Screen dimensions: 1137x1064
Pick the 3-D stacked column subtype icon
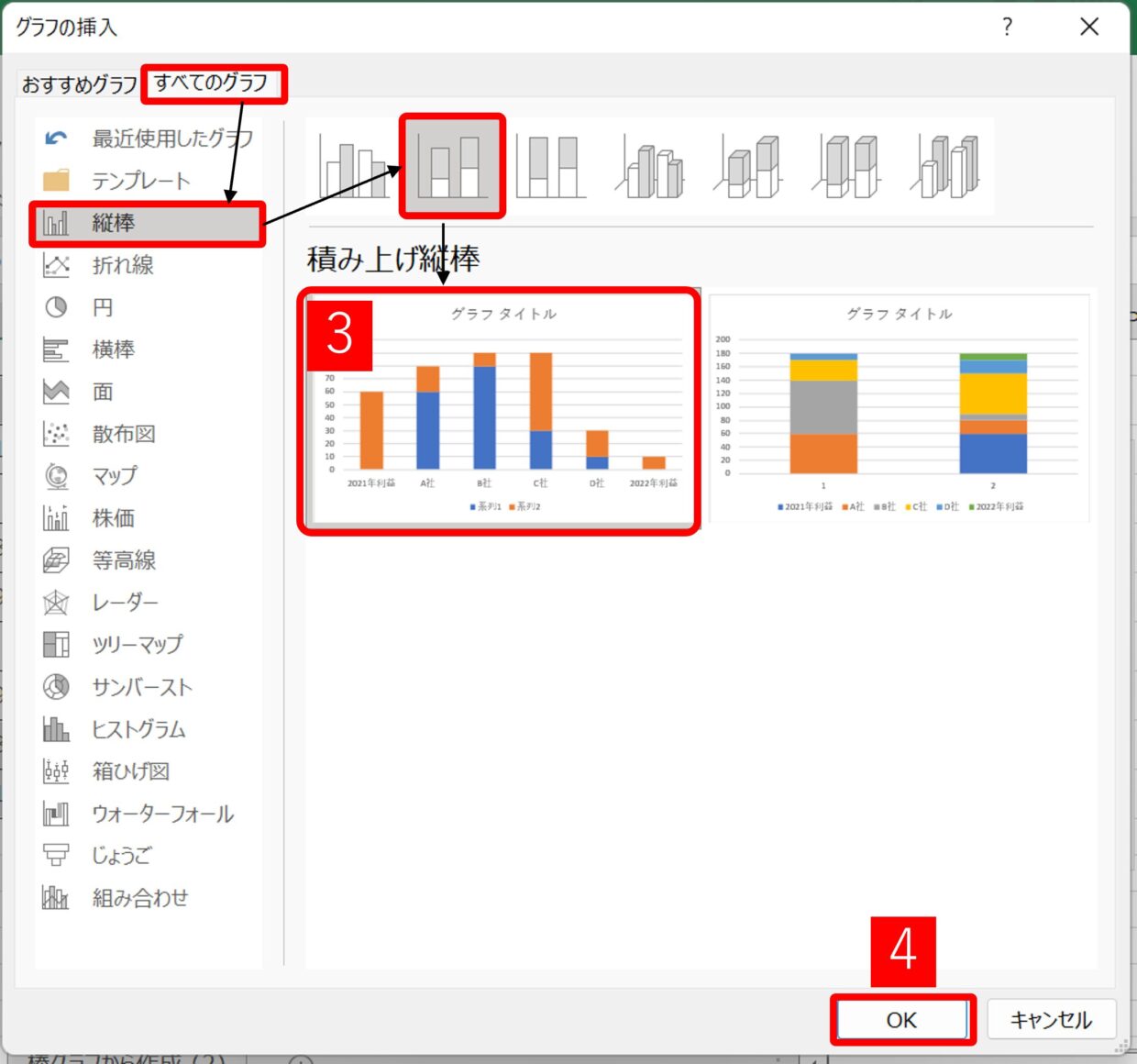(749, 168)
